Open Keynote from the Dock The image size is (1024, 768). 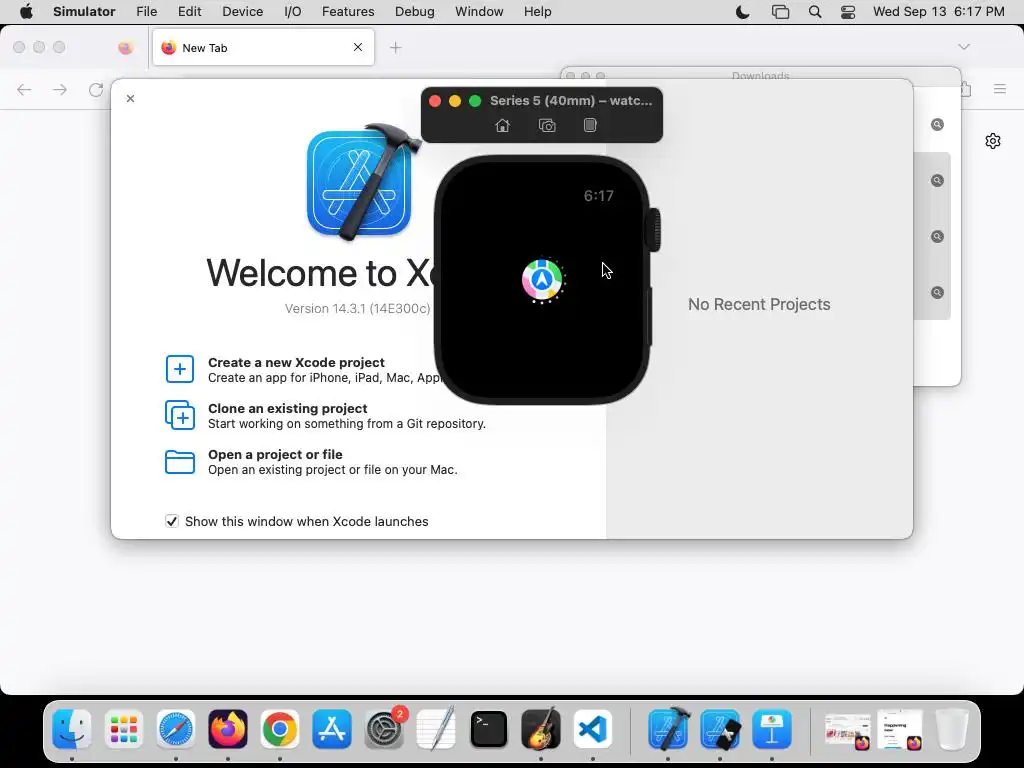click(x=772, y=729)
